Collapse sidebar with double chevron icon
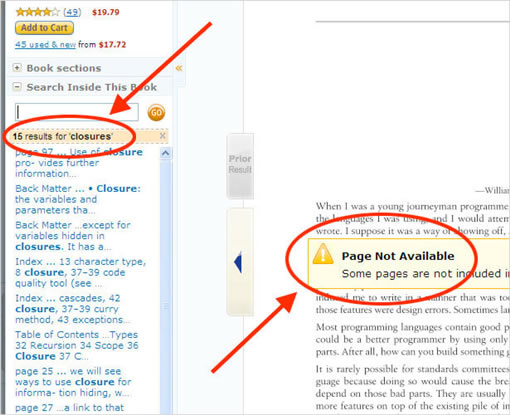The width and height of the screenshot is (510, 415). point(179,68)
